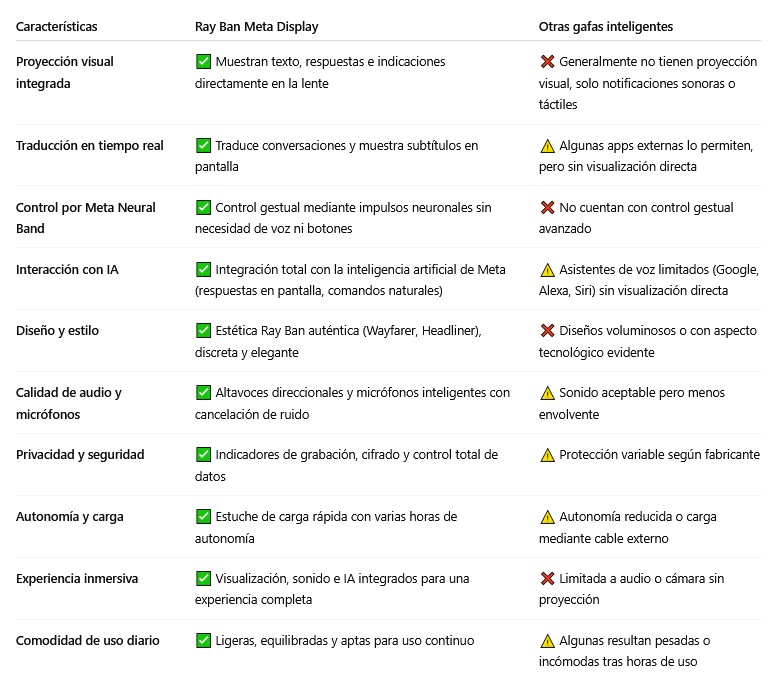Click warning icon beside Algunas resultan pesadas
The image size is (782, 683).
(x=547, y=641)
